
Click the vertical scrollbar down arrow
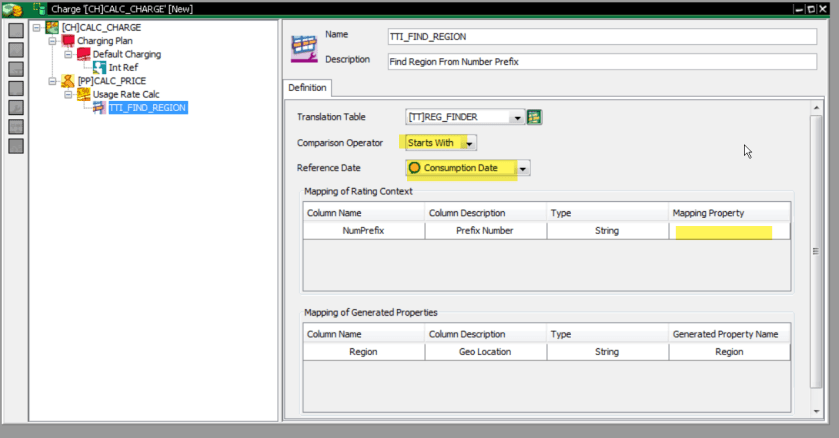[x=816, y=412]
